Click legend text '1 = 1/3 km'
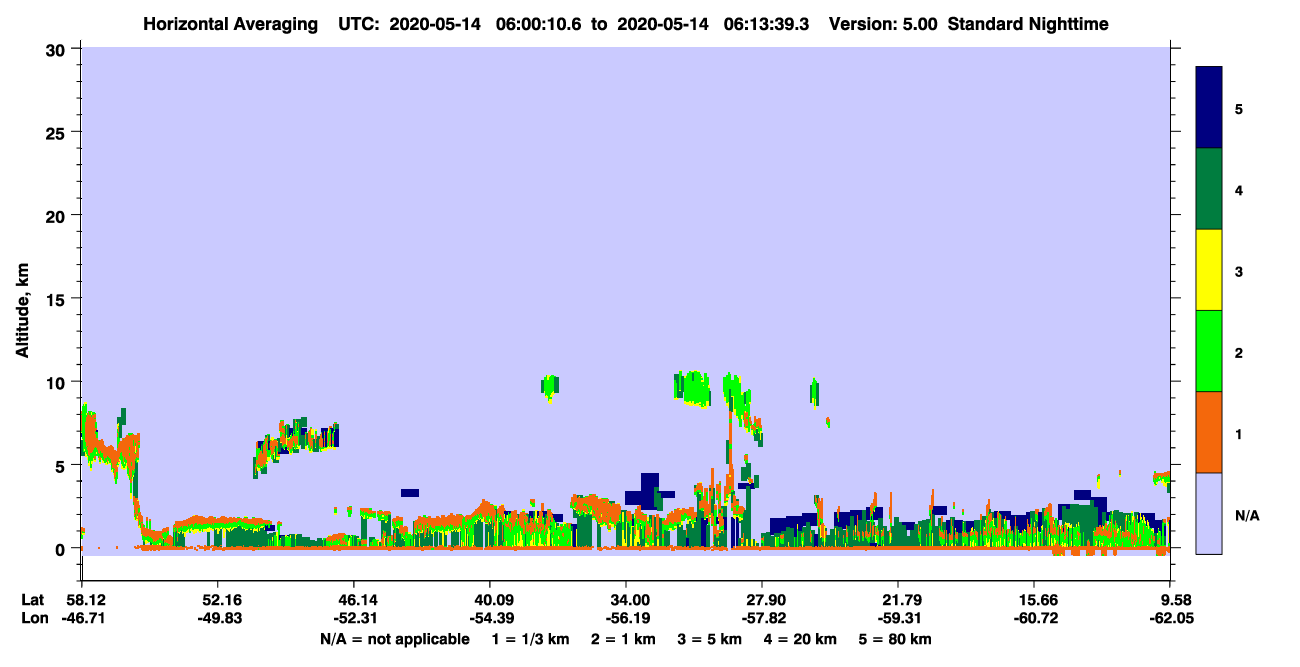The height and width of the screenshot is (667, 1300). coord(530,639)
